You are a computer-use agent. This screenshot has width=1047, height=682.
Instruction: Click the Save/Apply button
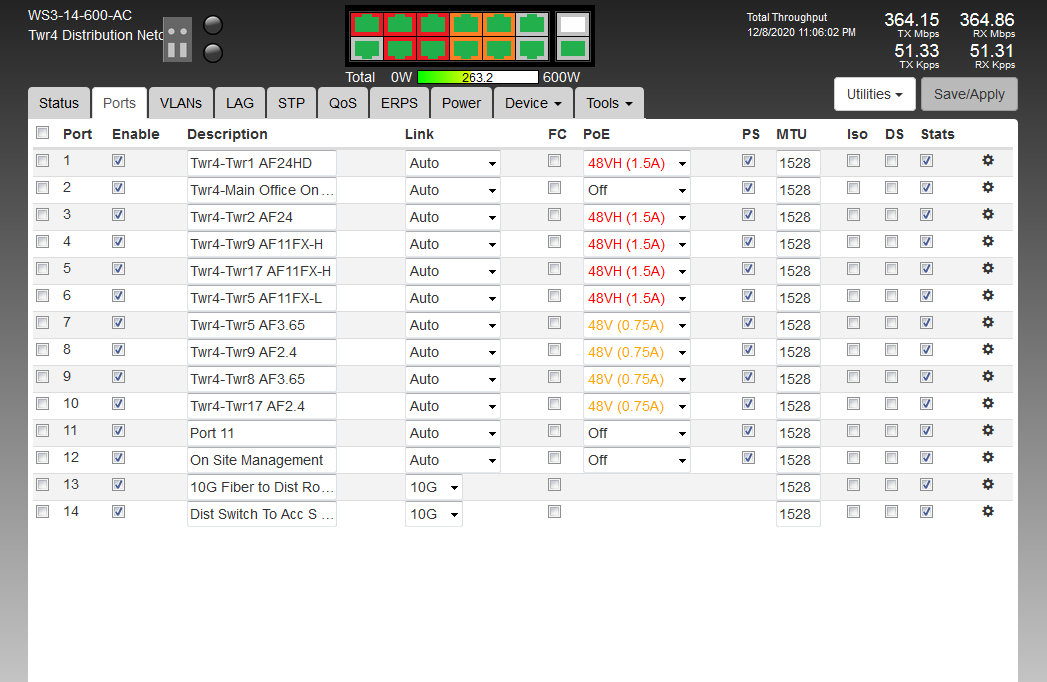[x=969, y=94]
